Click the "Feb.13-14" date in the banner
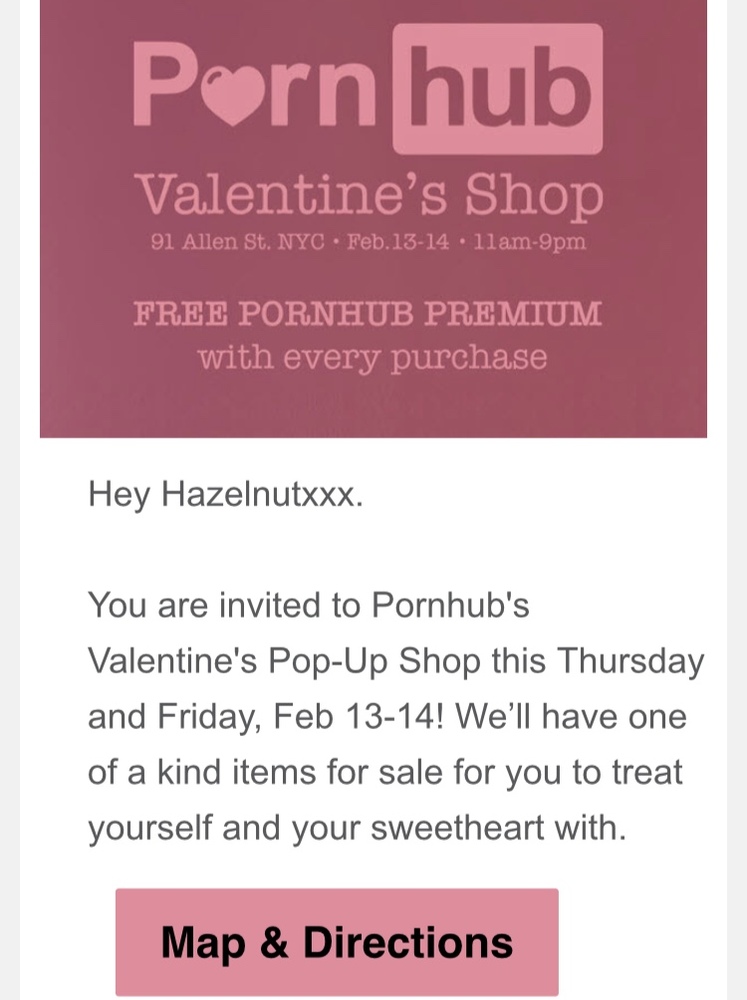Viewport: 747px width, 1000px height. click(397, 244)
